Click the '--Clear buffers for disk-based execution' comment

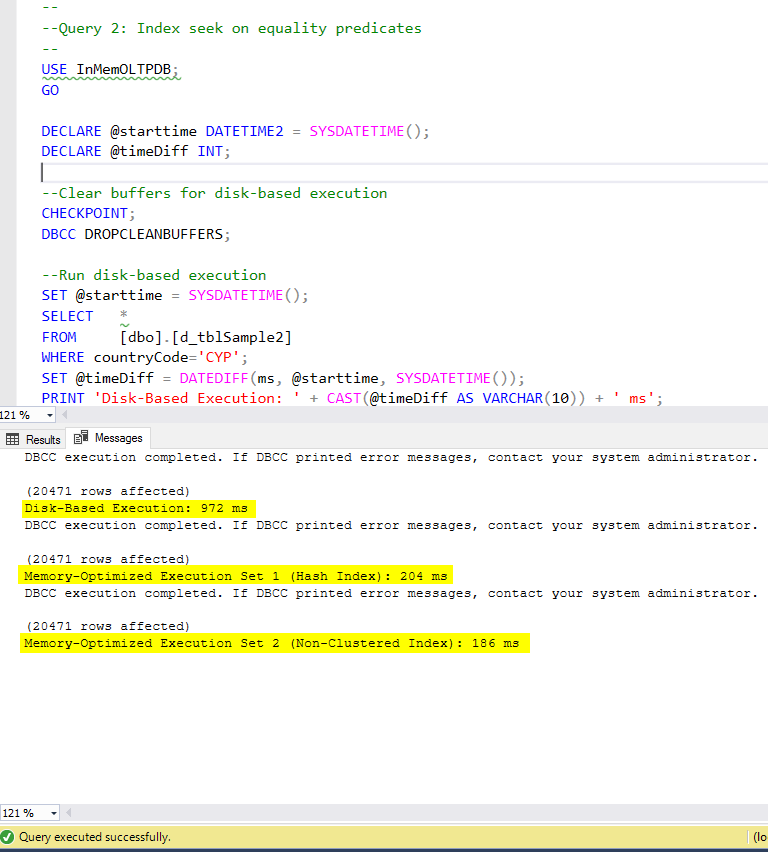(214, 193)
